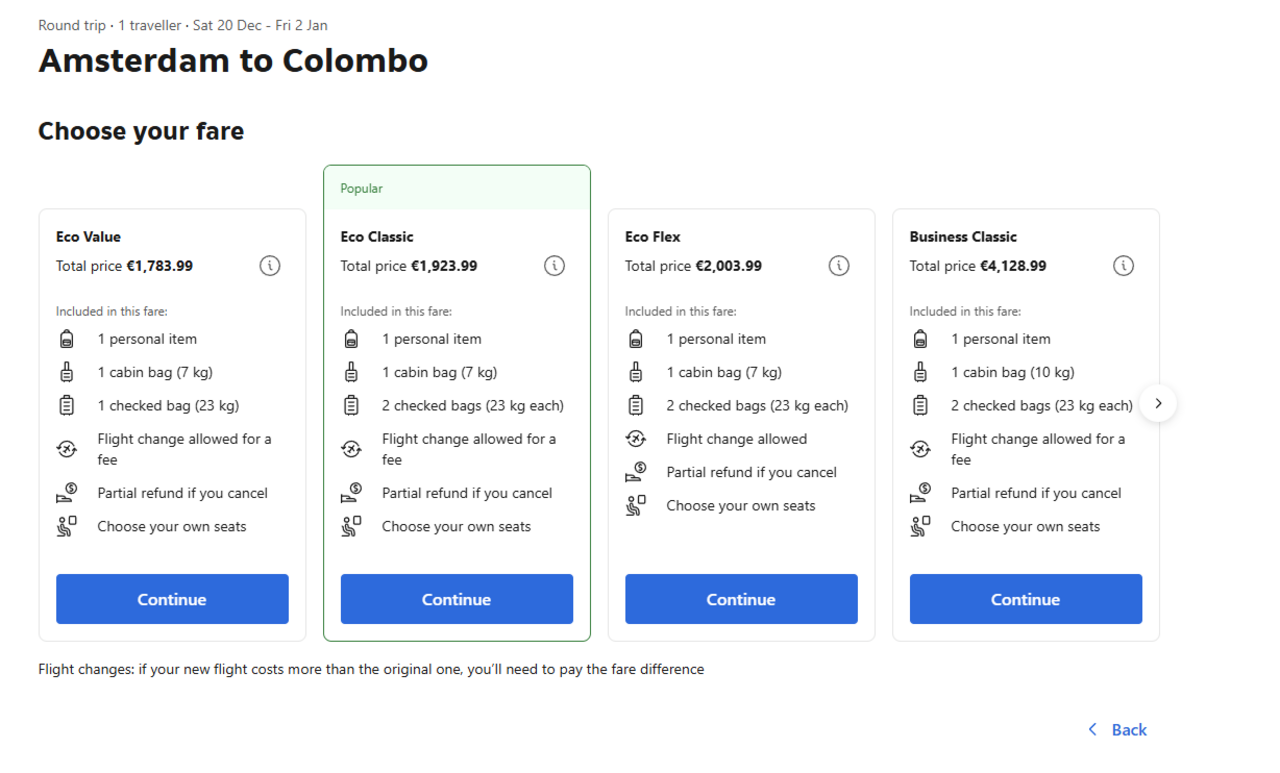Continue with the Business Classic fare
The width and height of the screenshot is (1280, 773).
click(1025, 599)
